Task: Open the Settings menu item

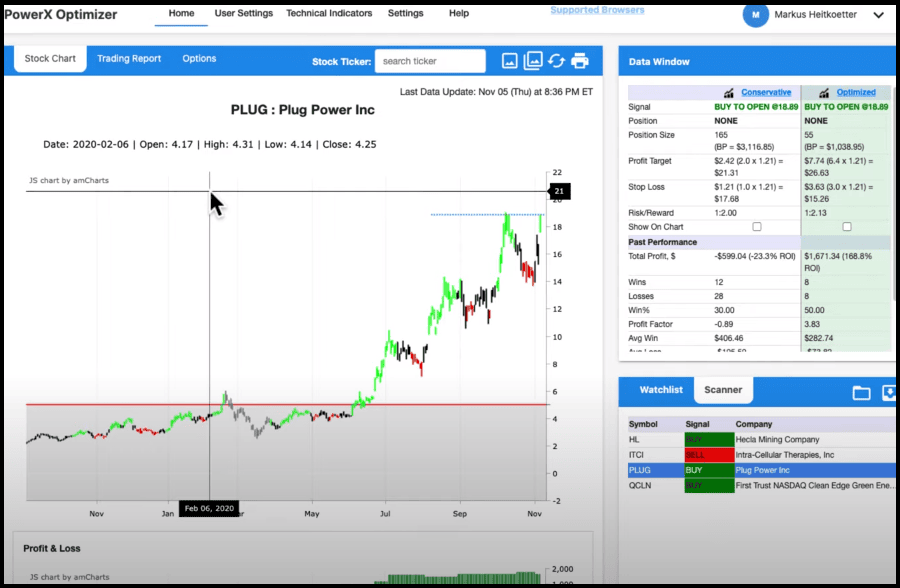Action: click(405, 13)
